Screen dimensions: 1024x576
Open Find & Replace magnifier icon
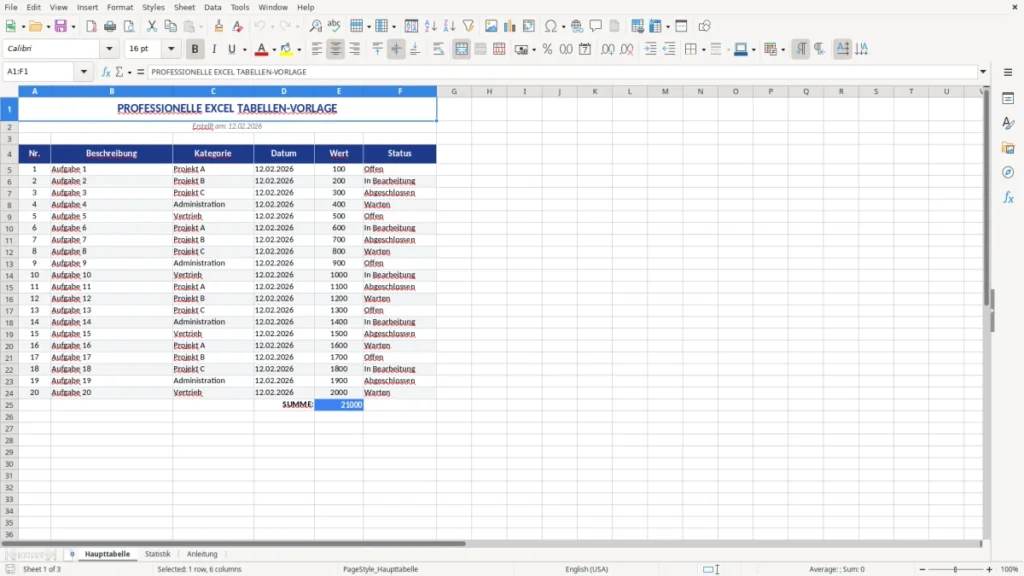[315, 26]
